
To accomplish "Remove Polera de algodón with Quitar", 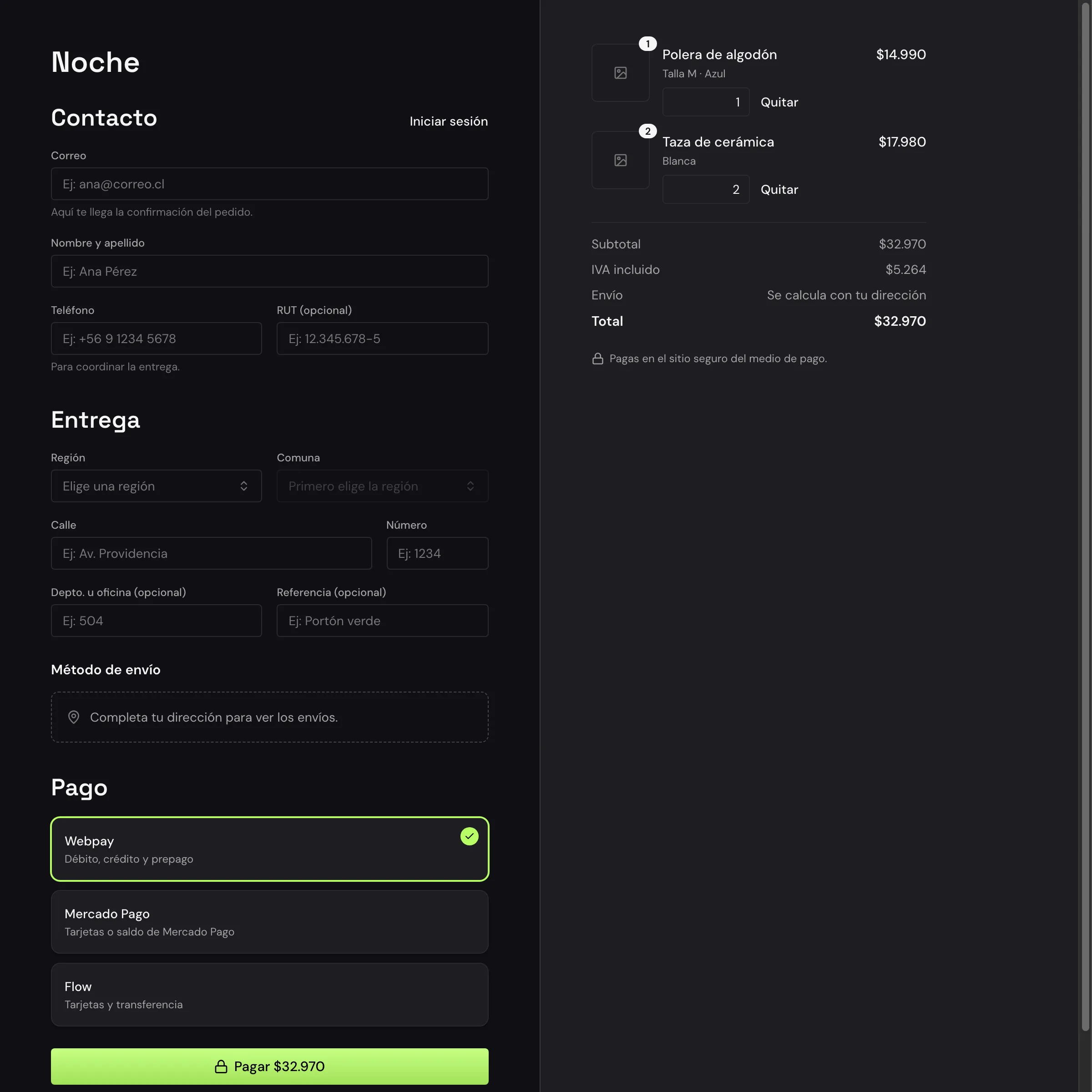I will pos(779,102).
